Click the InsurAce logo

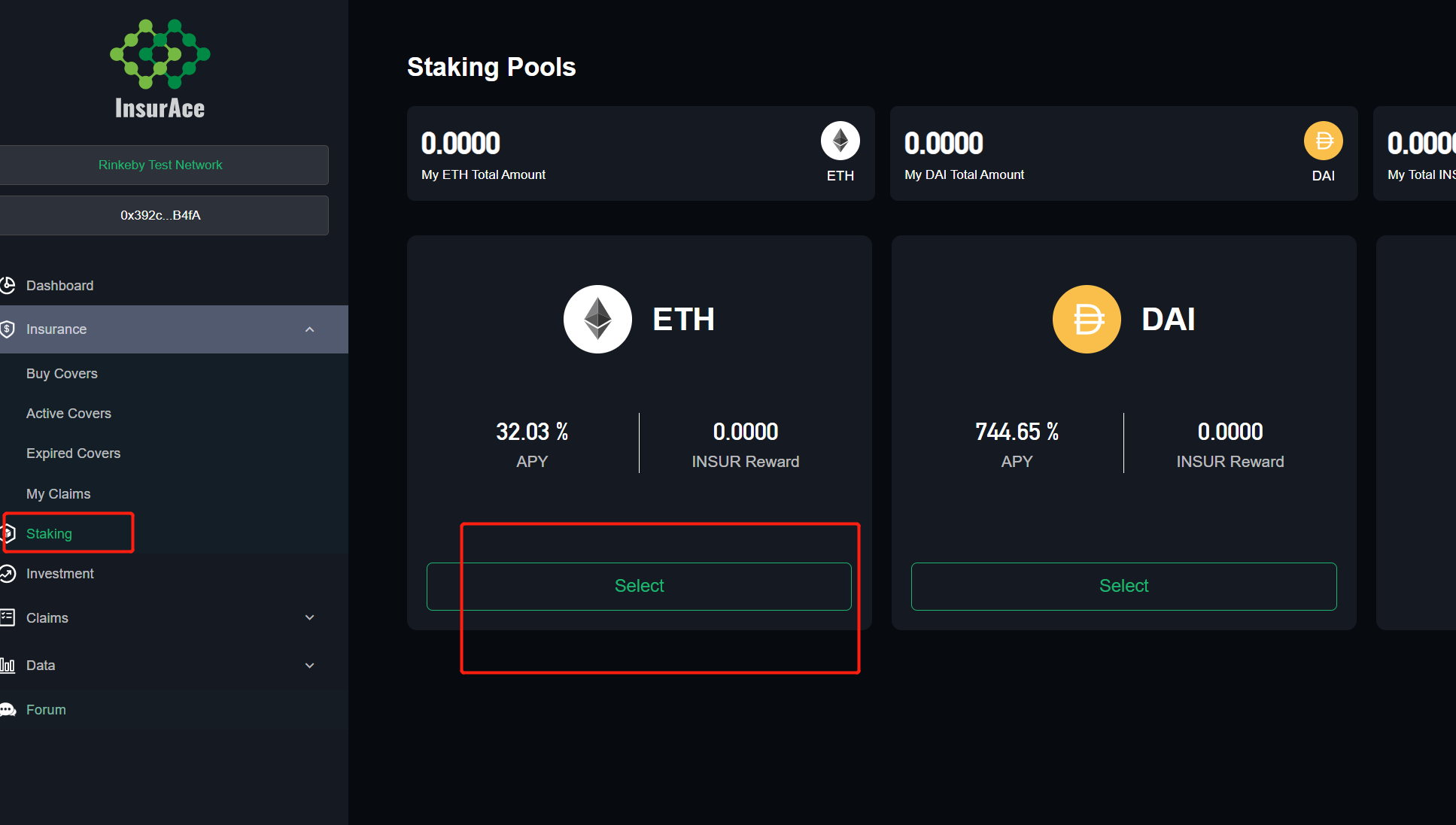[160, 69]
